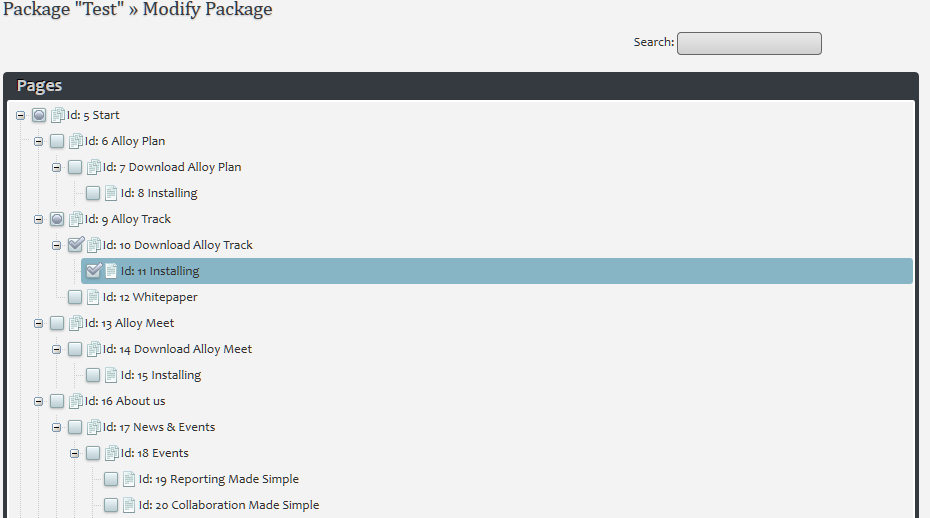Toggle checkbox for Id: 7 Download Alloy Plan
This screenshot has height=518, width=930.
[x=75, y=167]
